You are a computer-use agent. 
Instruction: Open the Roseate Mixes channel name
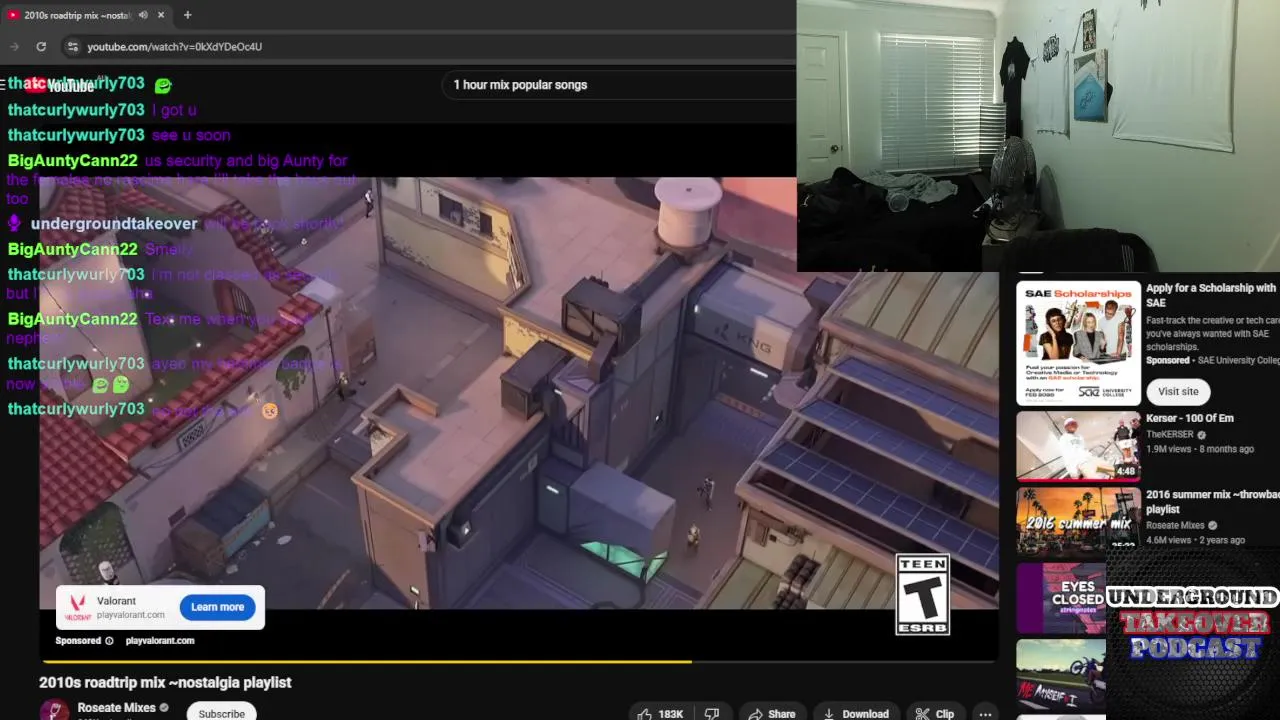coord(116,708)
